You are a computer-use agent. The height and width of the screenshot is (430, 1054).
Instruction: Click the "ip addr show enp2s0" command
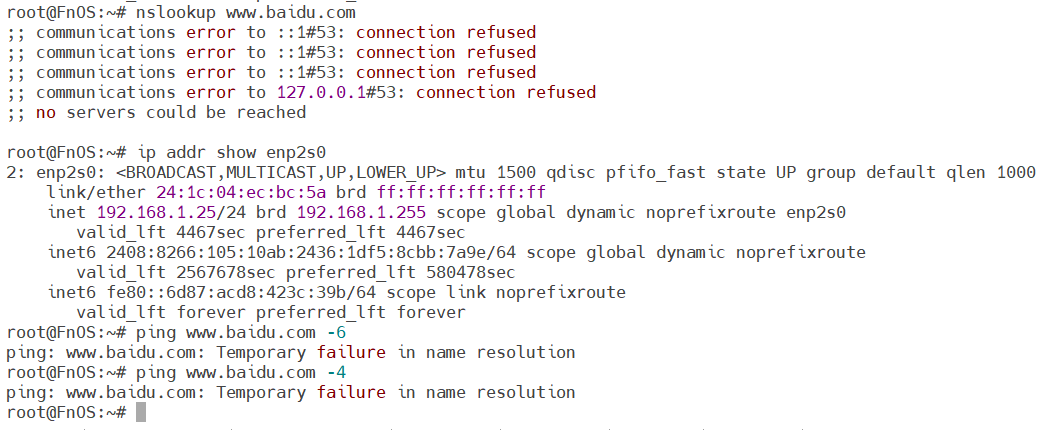(231, 152)
